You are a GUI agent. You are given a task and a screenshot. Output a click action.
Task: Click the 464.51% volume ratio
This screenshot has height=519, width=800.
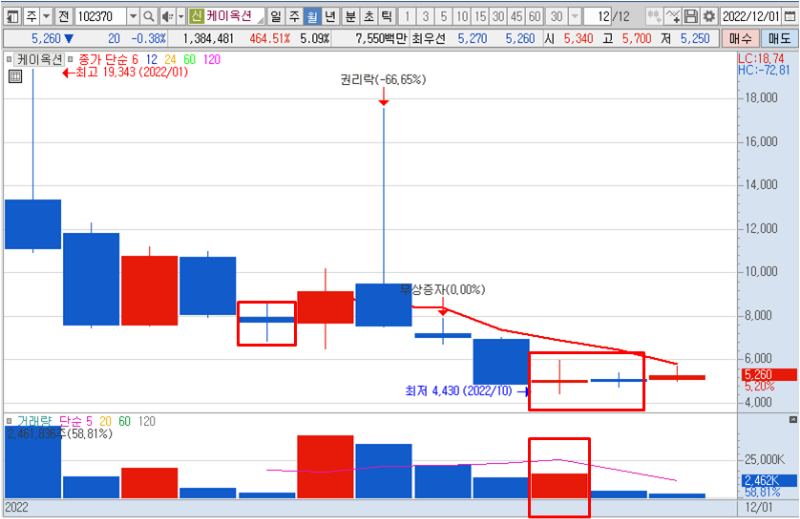[269, 39]
